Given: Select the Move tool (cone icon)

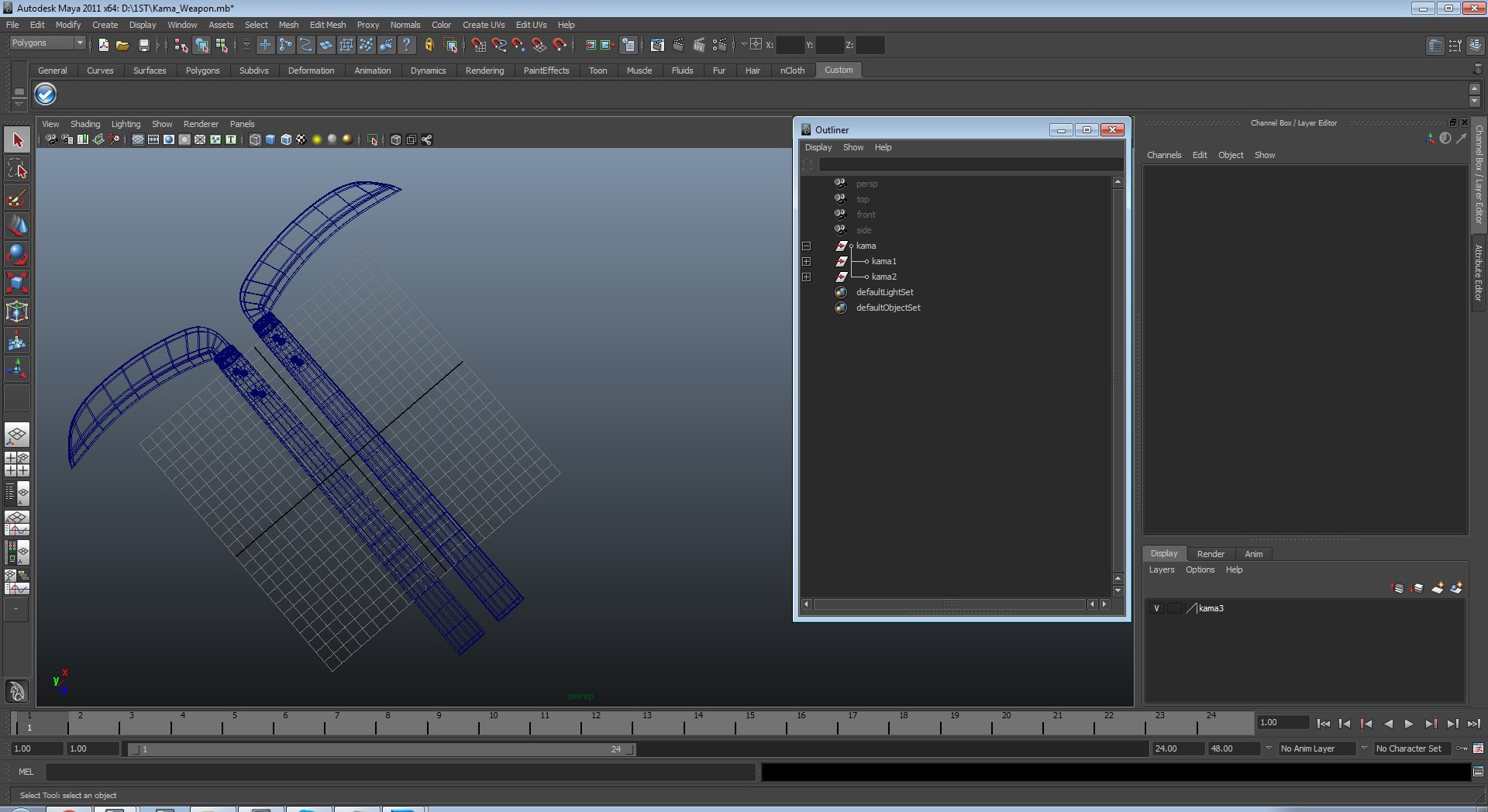Looking at the screenshot, I should (17, 225).
